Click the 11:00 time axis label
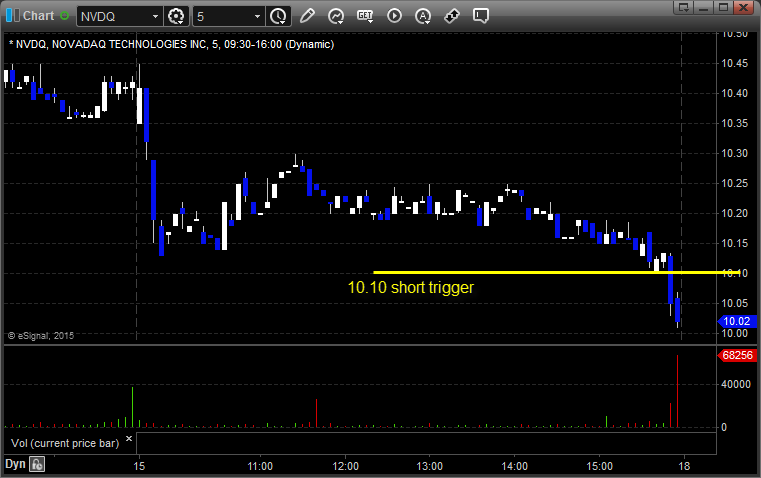 [260, 466]
